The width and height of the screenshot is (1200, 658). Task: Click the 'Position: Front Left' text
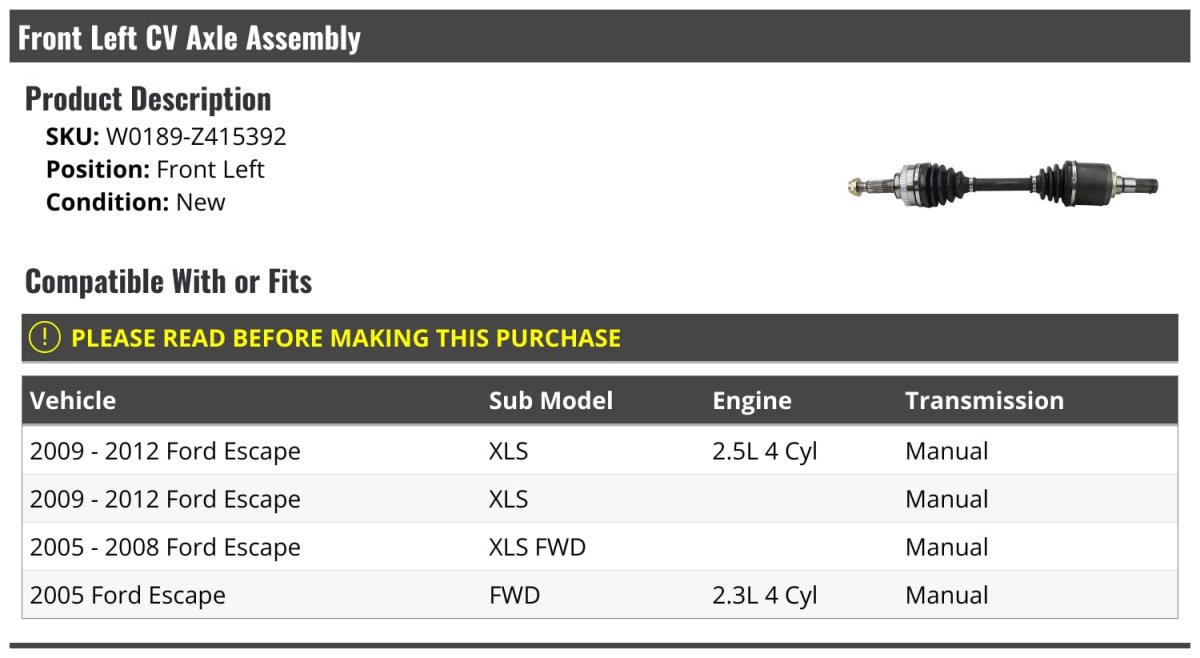click(x=155, y=169)
